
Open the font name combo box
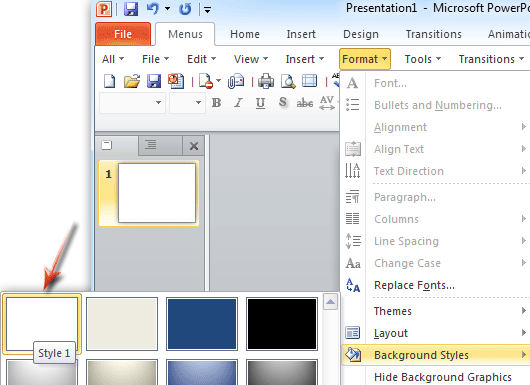click(132, 102)
